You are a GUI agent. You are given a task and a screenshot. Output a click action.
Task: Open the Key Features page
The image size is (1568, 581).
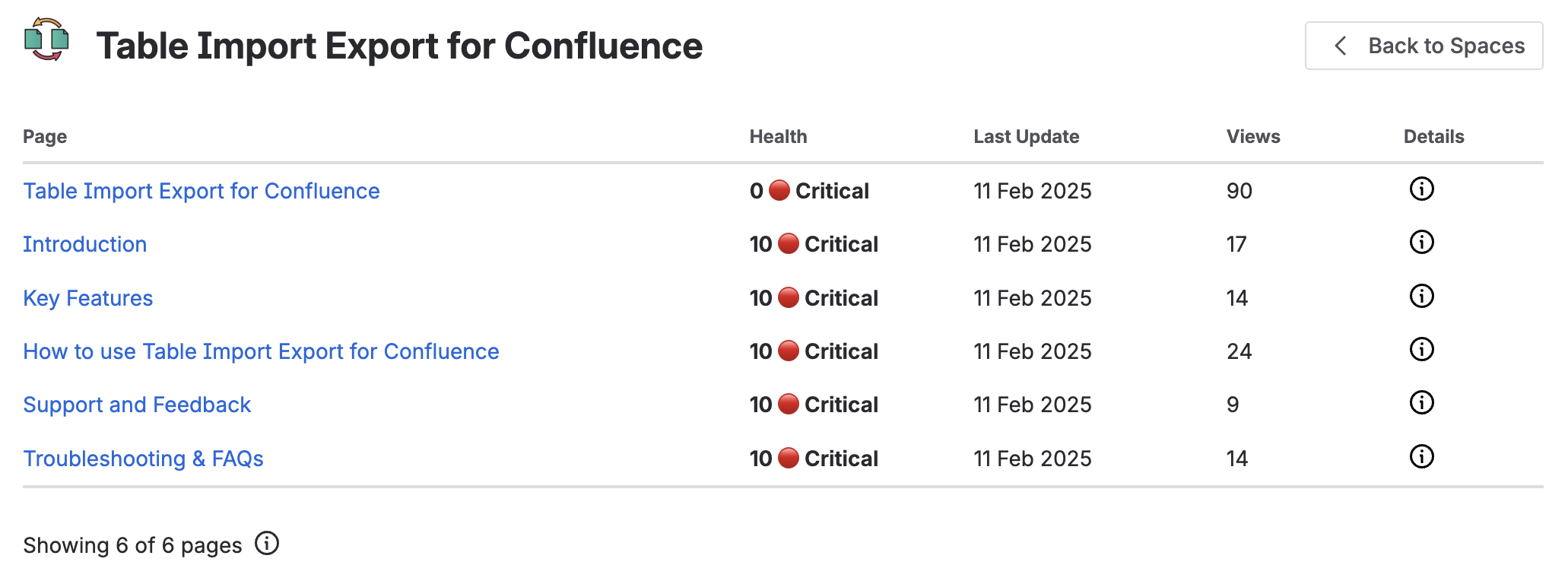pyautogui.click(x=88, y=297)
